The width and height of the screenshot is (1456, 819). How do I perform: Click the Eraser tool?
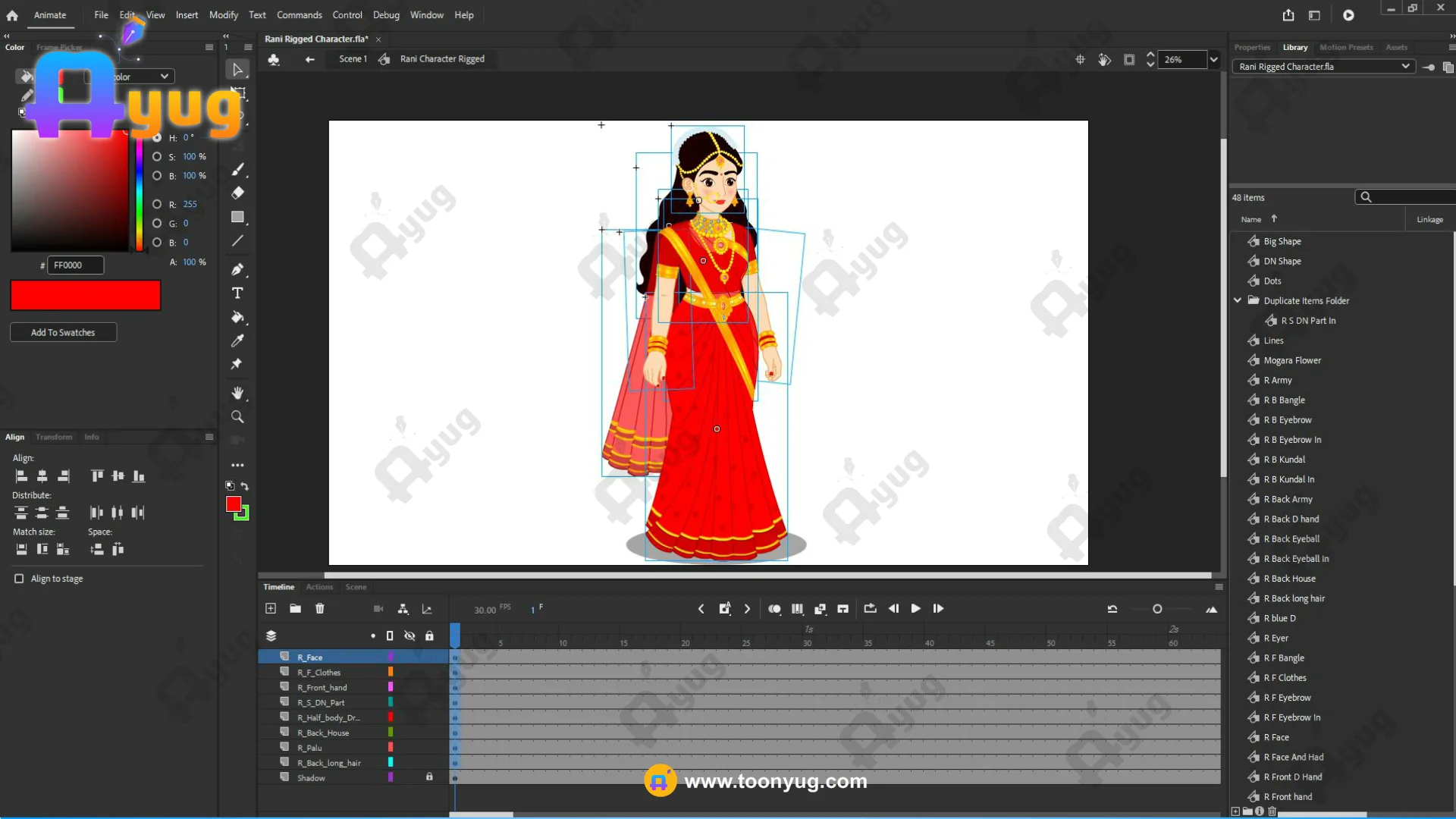pos(237,193)
